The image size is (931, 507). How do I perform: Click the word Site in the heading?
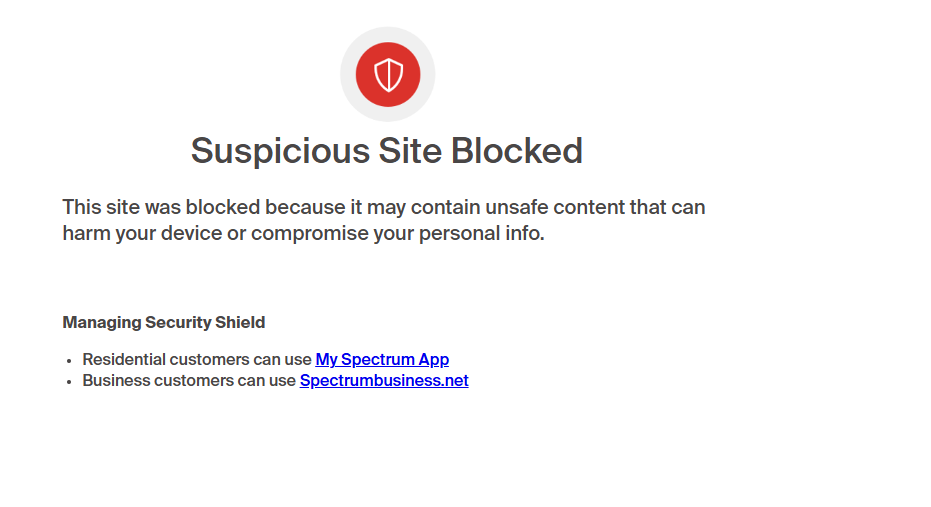[x=410, y=151]
